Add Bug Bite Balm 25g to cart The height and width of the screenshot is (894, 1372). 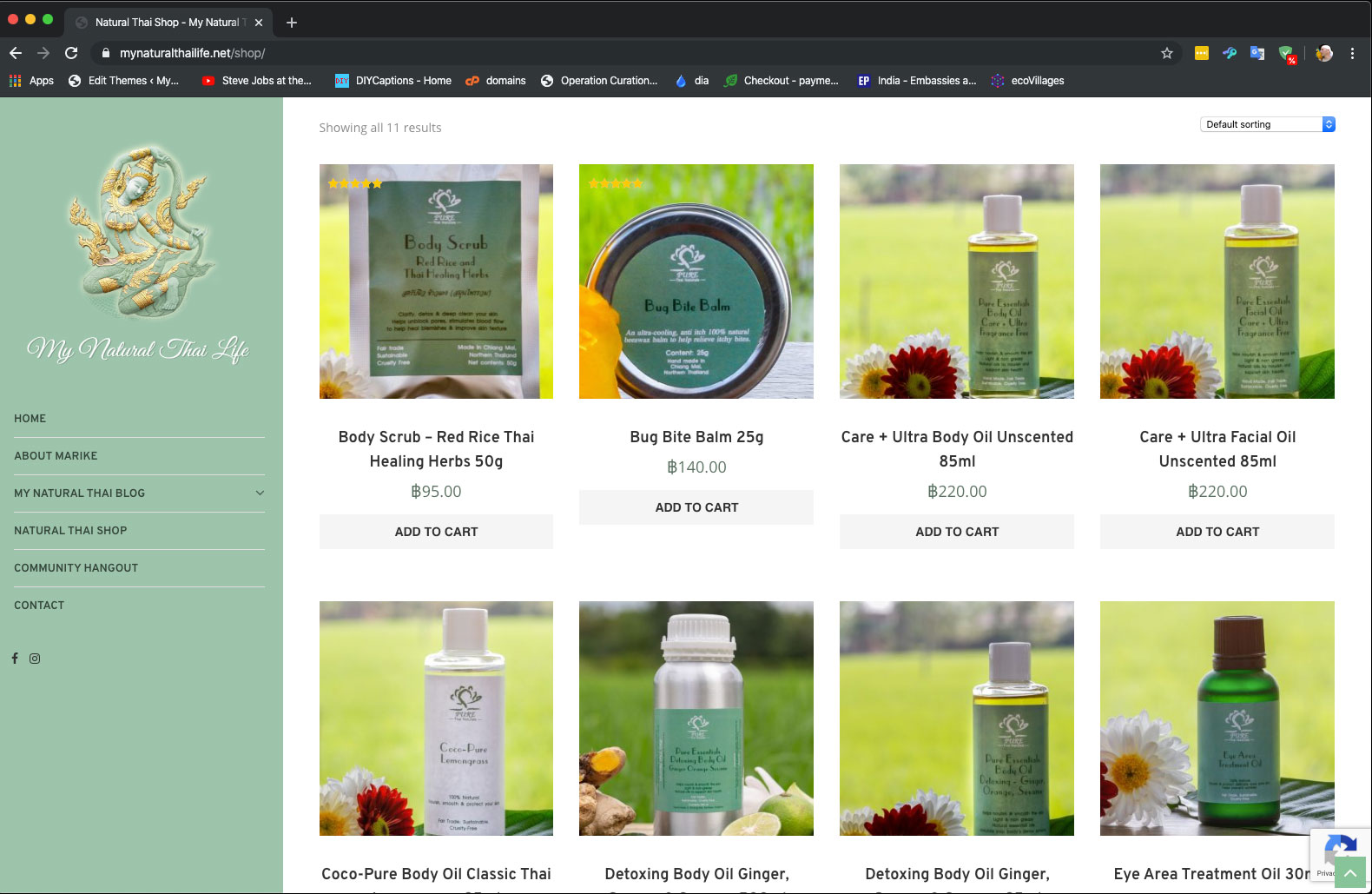696,507
